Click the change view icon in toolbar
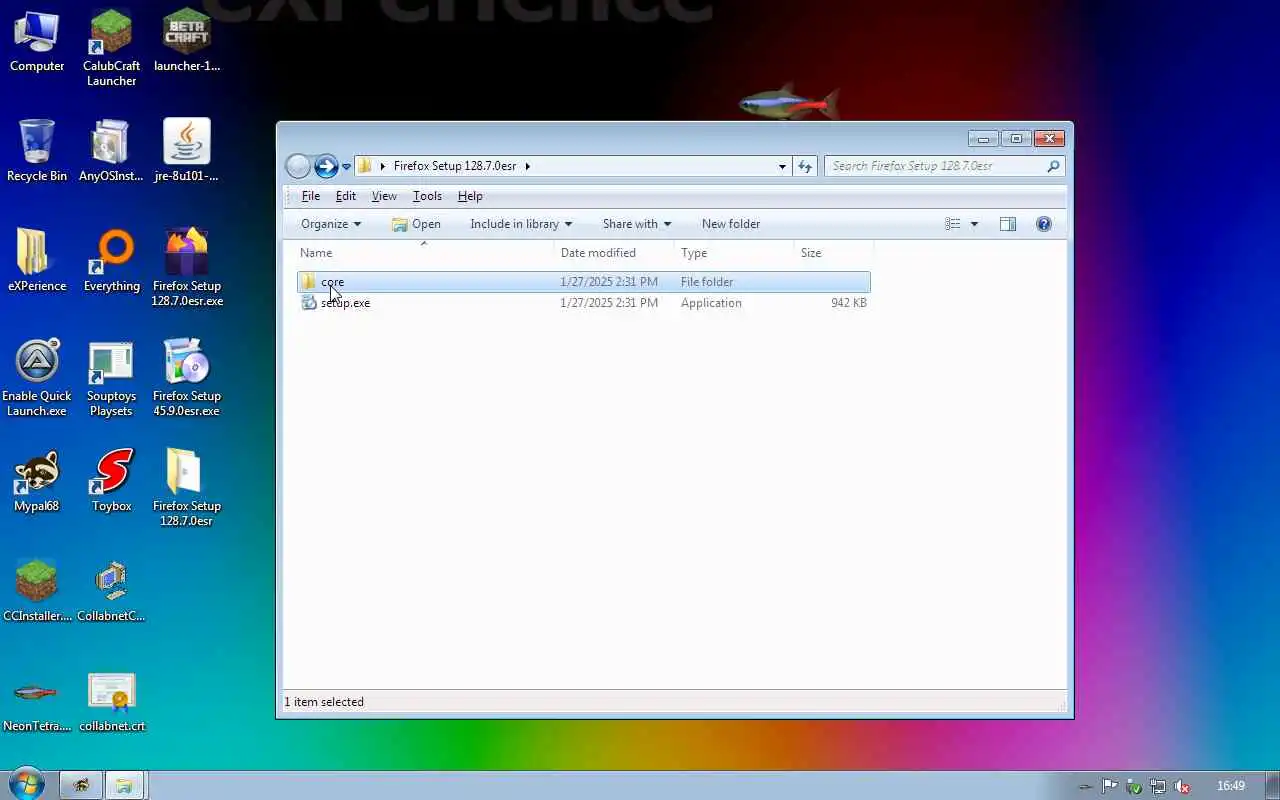 click(953, 224)
